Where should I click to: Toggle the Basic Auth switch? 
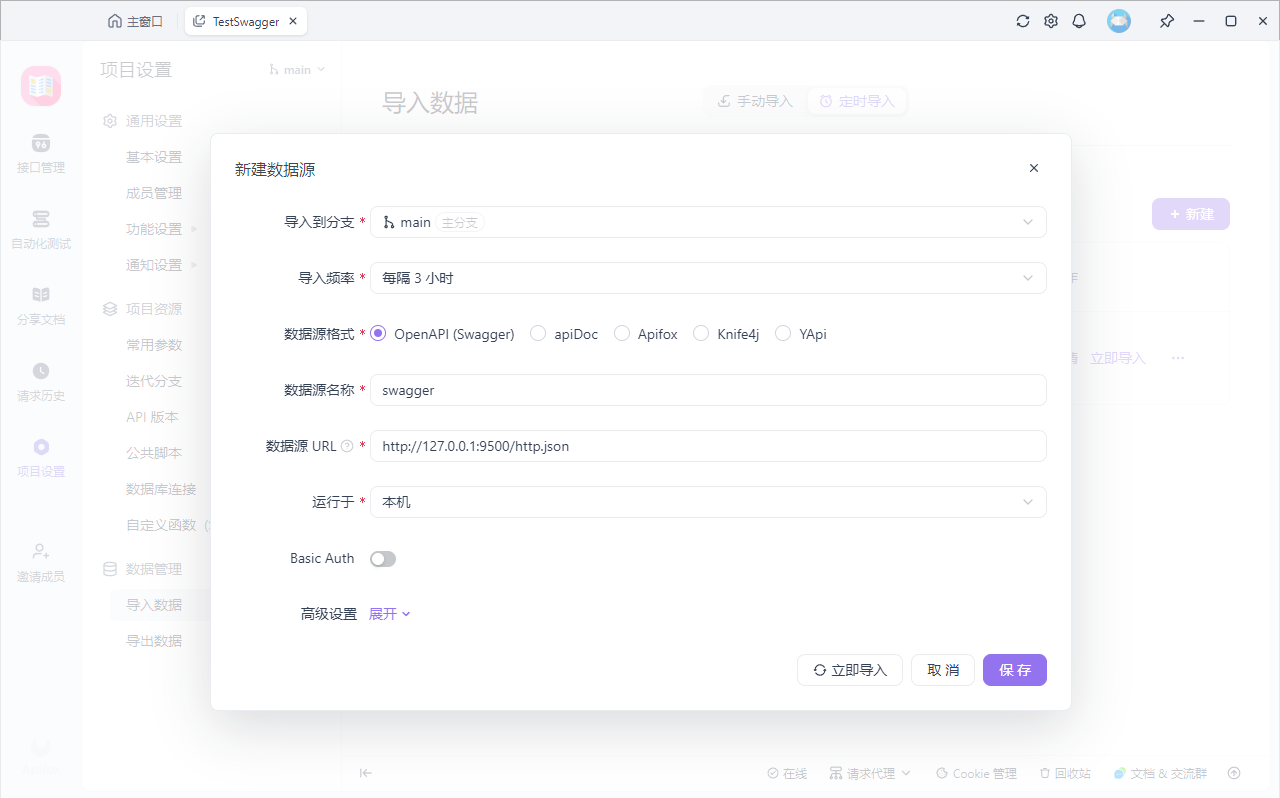383,559
